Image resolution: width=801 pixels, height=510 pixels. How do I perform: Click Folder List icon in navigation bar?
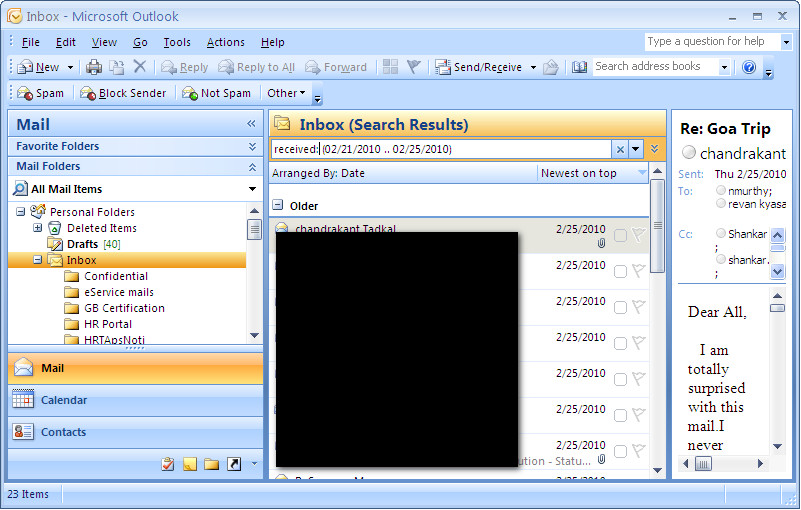pos(211,463)
